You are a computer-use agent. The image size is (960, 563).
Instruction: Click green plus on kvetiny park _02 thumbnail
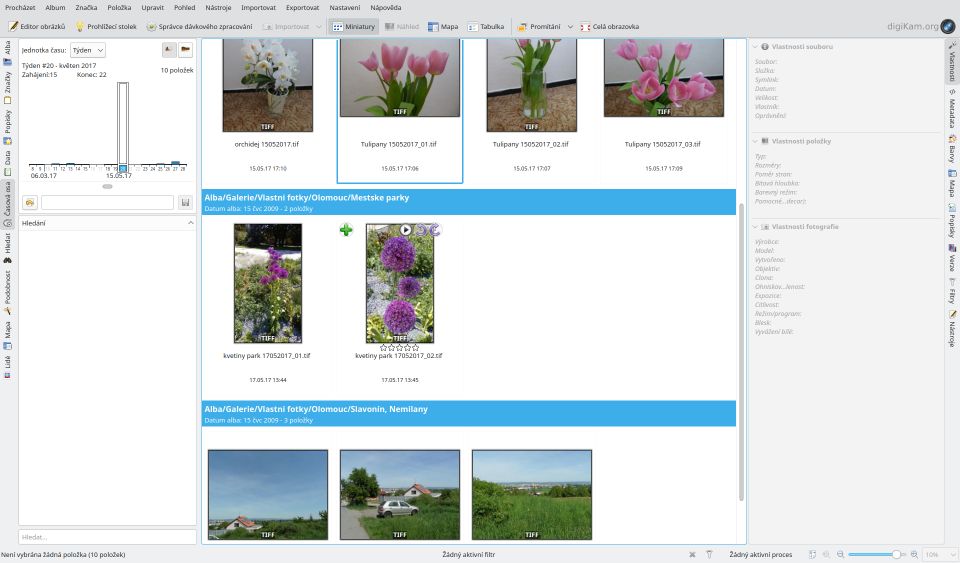(x=346, y=230)
